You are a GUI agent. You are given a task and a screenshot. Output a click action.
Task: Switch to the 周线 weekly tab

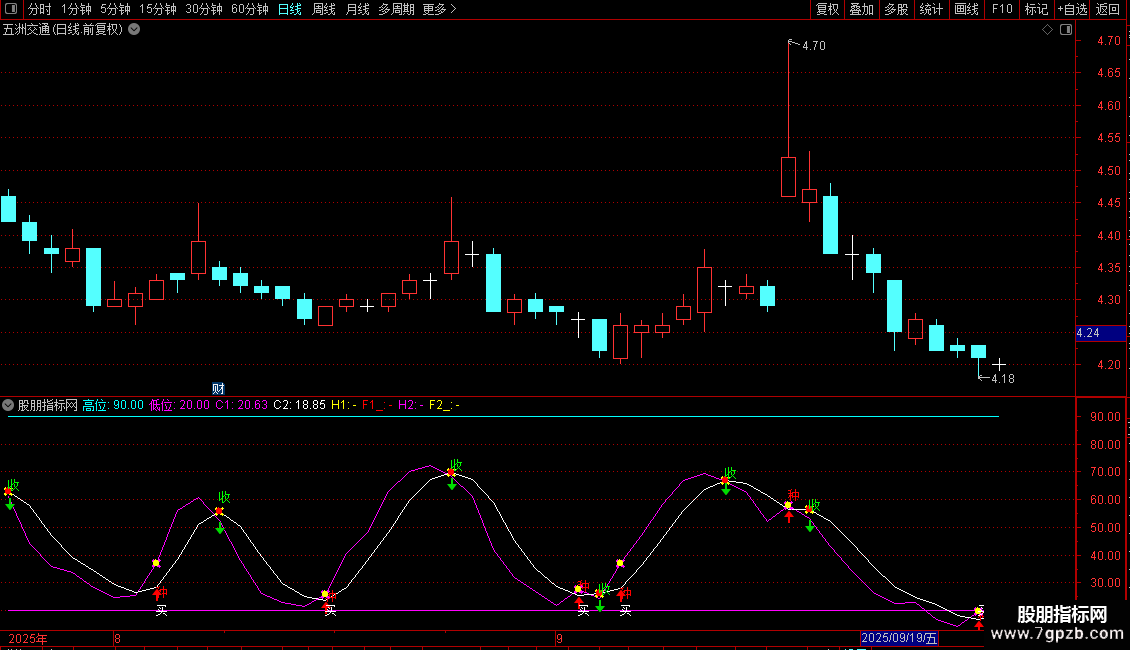point(324,9)
